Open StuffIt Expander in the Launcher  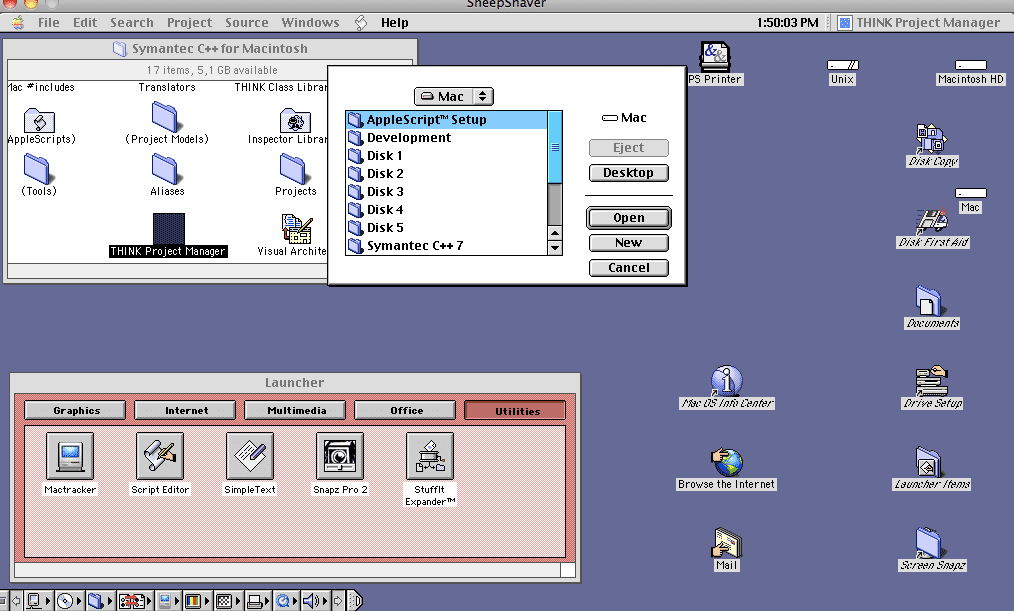pyautogui.click(x=429, y=456)
